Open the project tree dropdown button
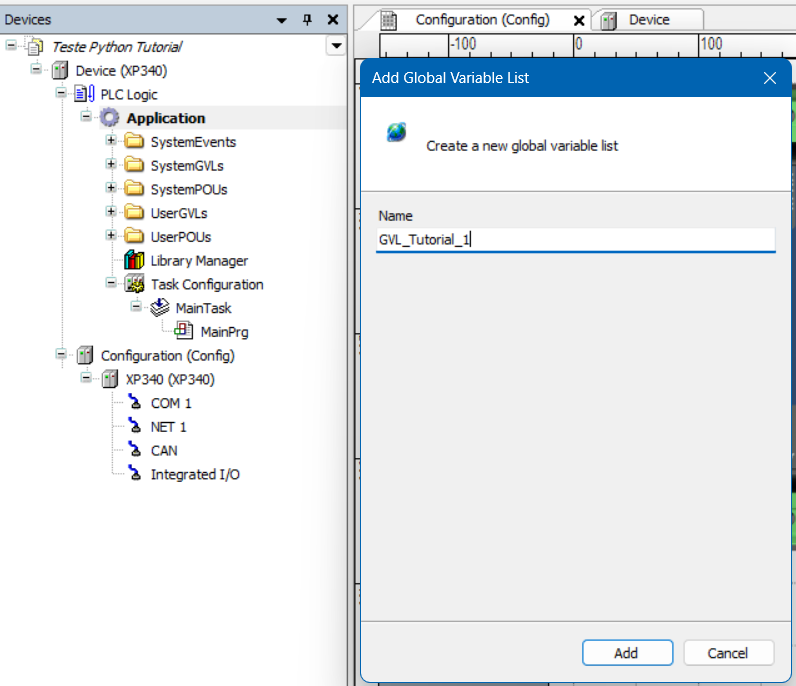The height and width of the screenshot is (686, 796). click(335, 46)
